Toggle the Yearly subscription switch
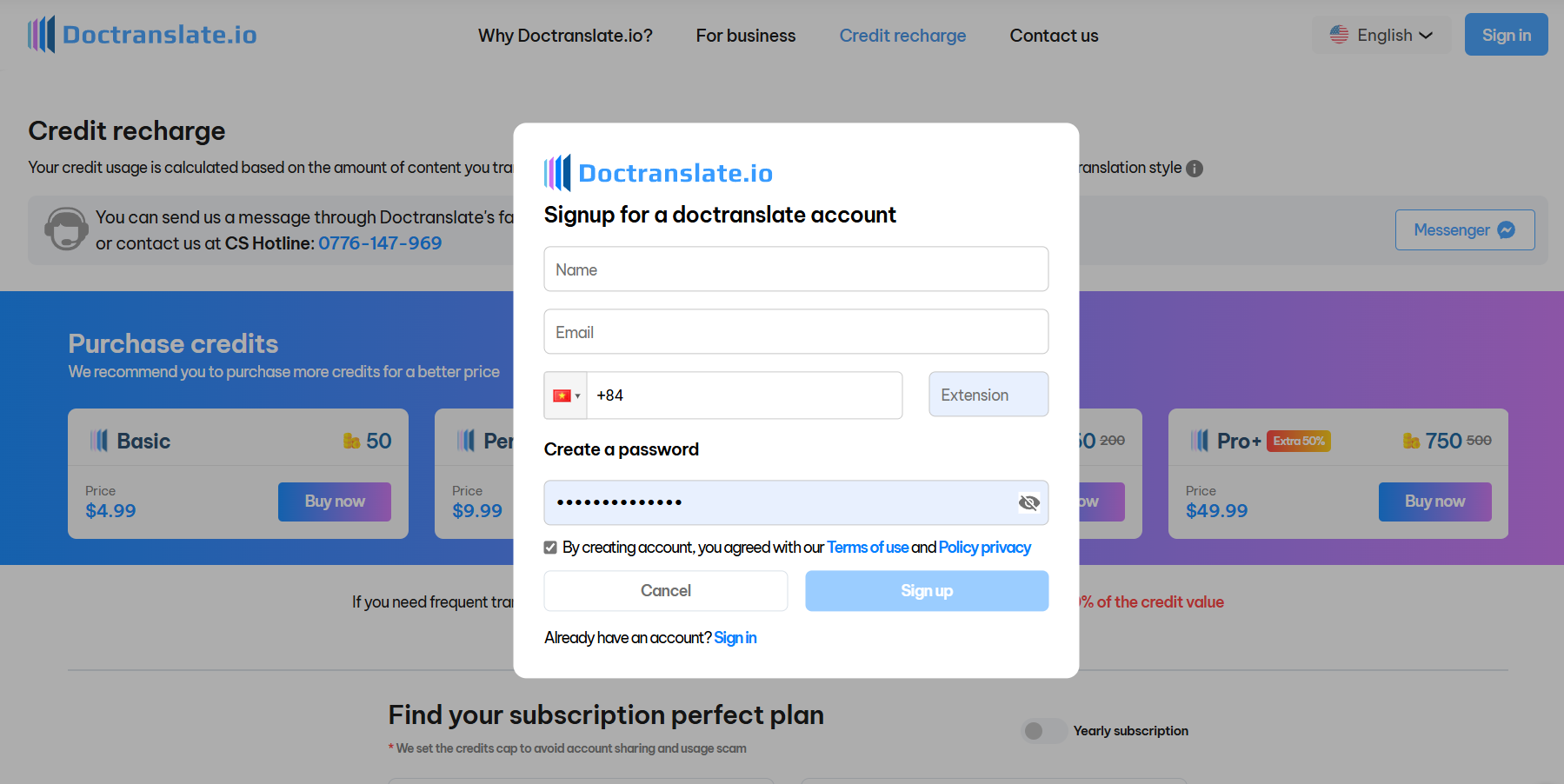This screenshot has height=784, width=1564. click(x=1043, y=731)
